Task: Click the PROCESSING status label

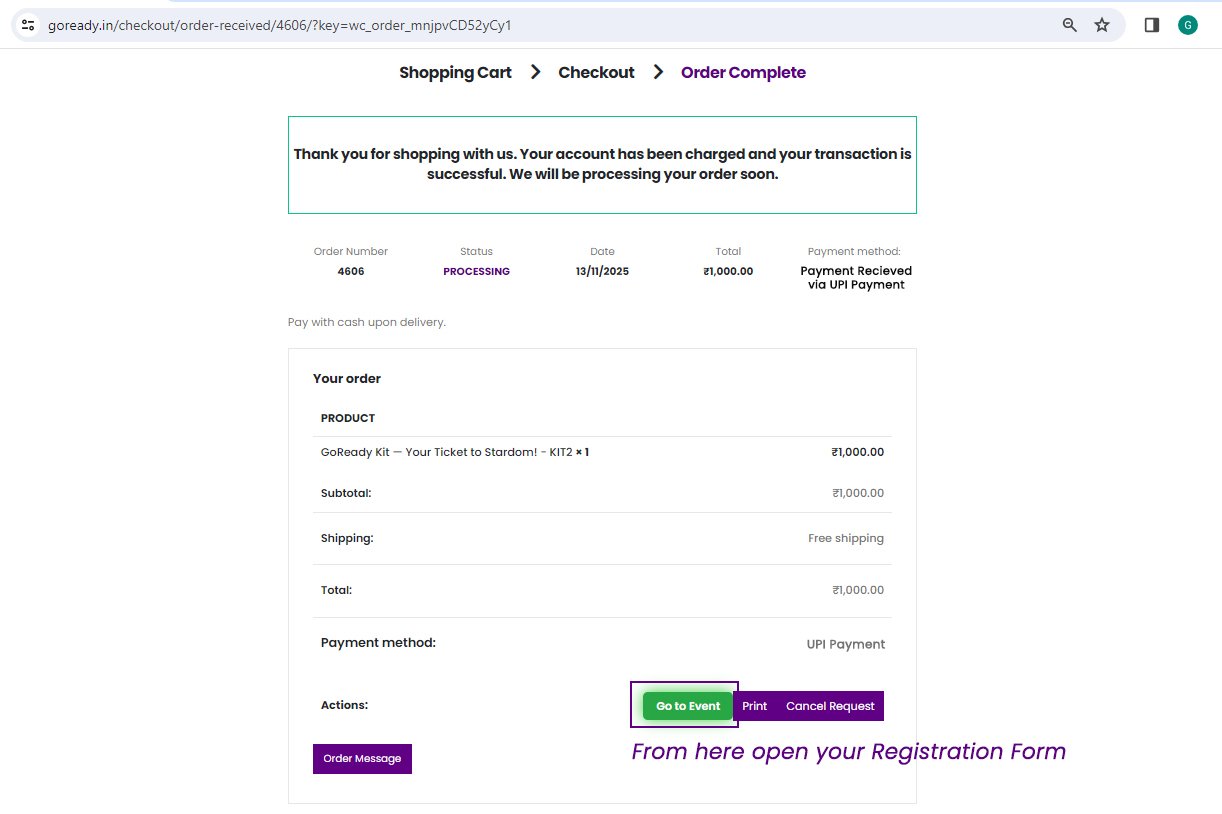Action: click(476, 271)
